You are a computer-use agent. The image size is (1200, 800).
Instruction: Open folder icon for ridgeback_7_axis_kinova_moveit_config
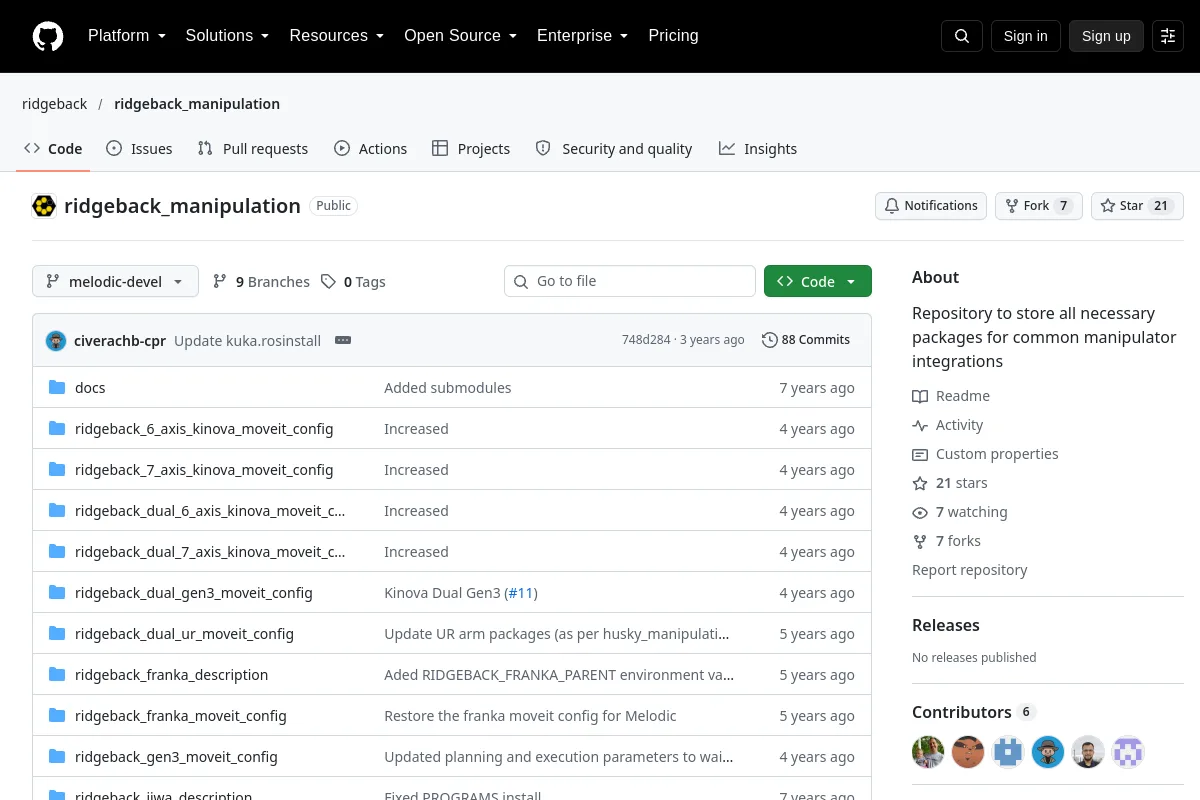coord(57,469)
